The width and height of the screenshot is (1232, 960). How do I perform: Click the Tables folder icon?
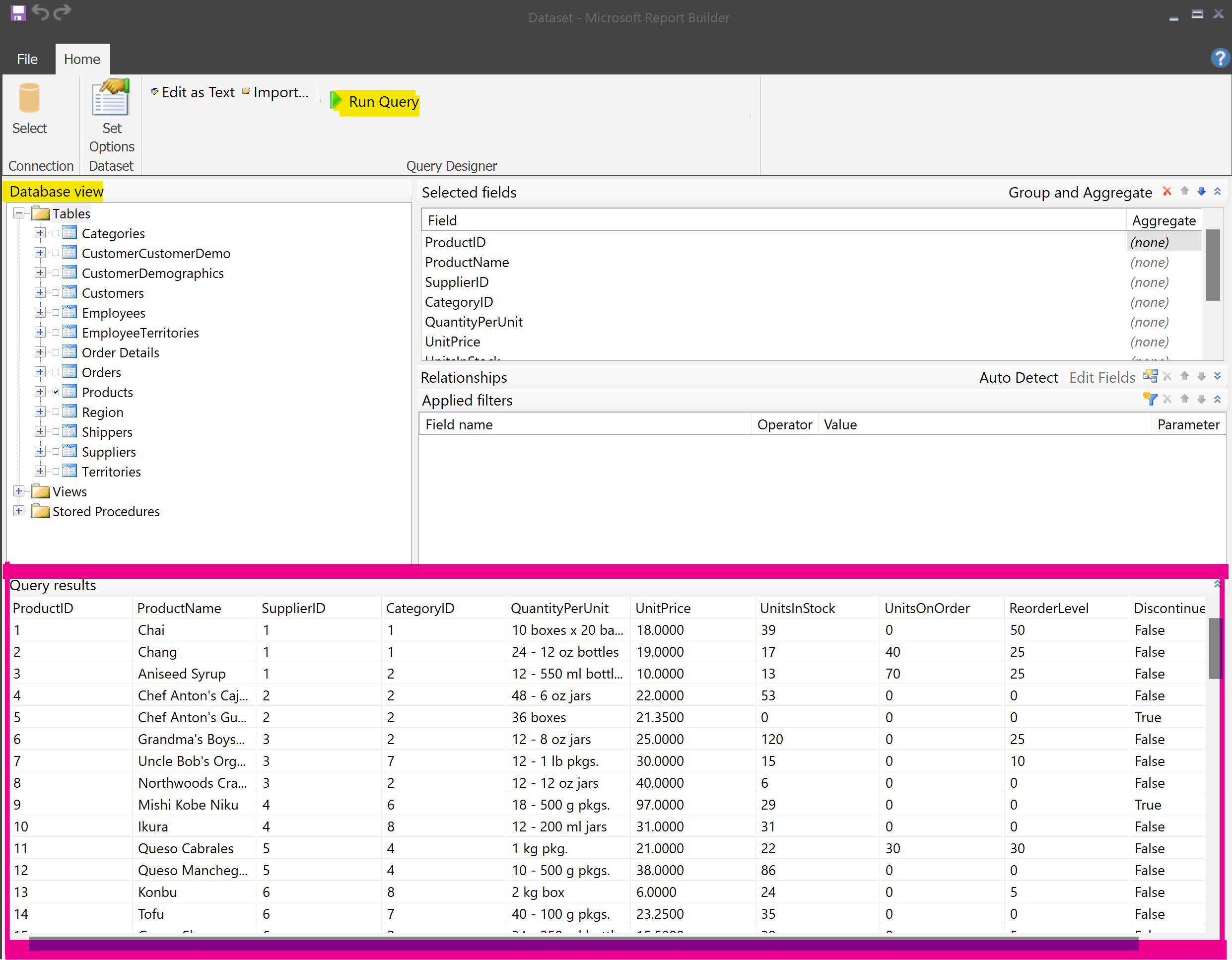(x=41, y=213)
